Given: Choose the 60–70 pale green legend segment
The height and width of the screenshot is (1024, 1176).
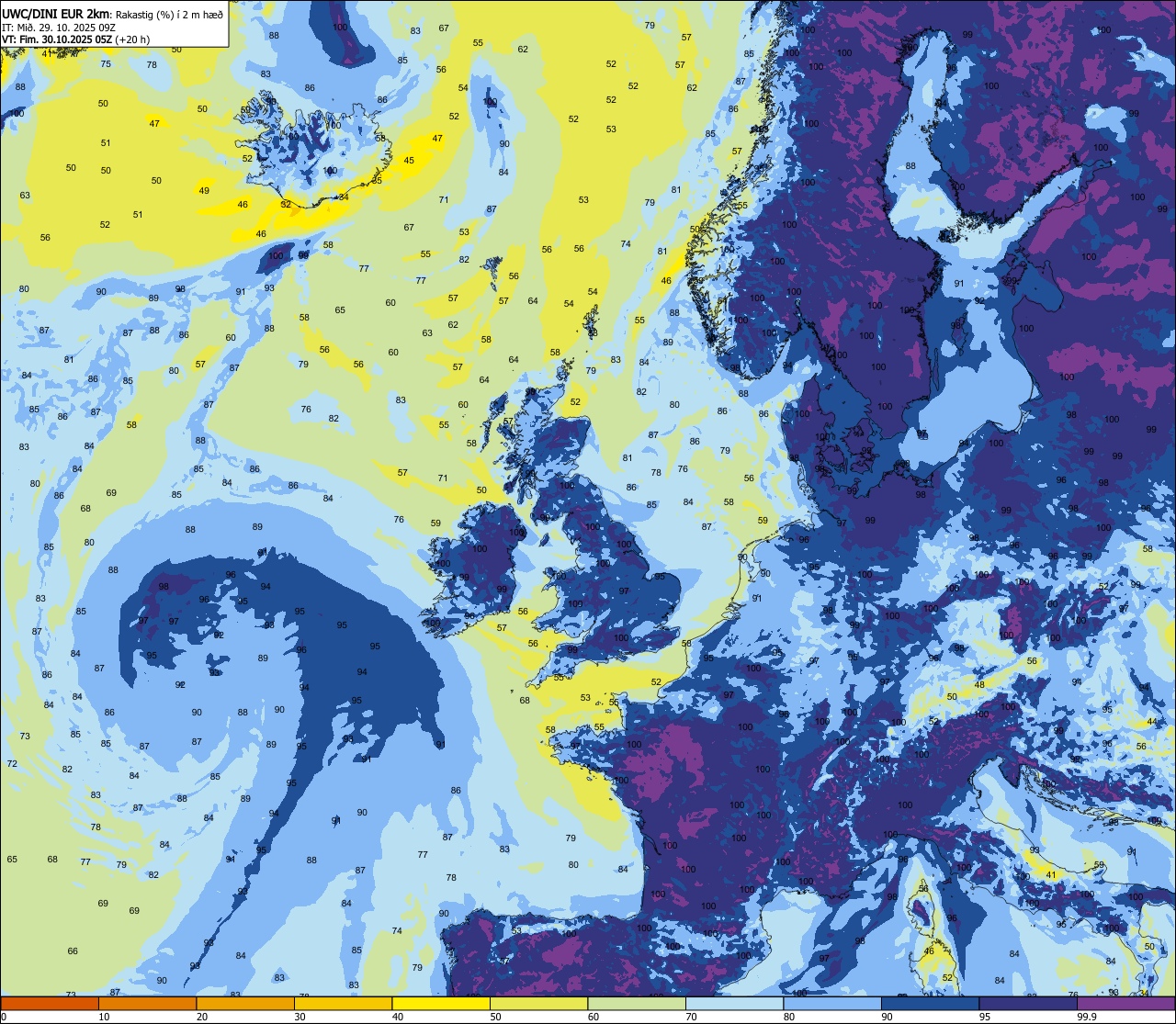Looking at the screenshot, I should pyautogui.click(x=637, y=1003).
